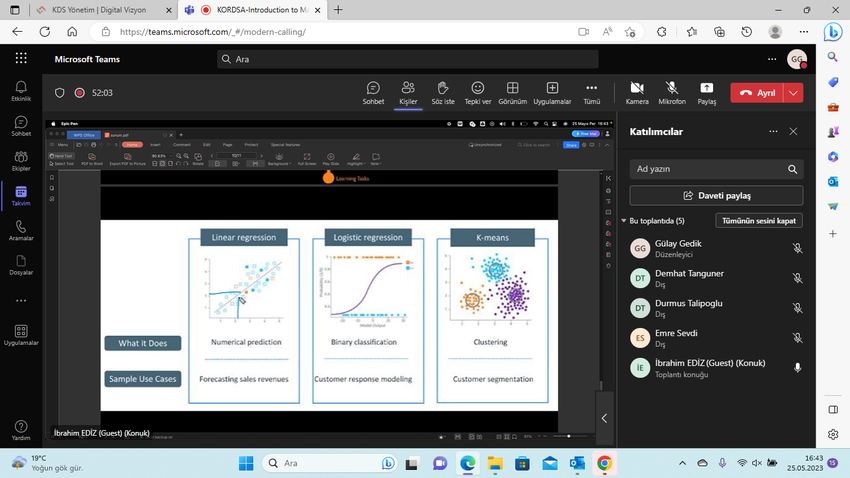Click Tümünün sesini kapat
The height and width of the screenshot is (478, 850).
pos(759,221)
